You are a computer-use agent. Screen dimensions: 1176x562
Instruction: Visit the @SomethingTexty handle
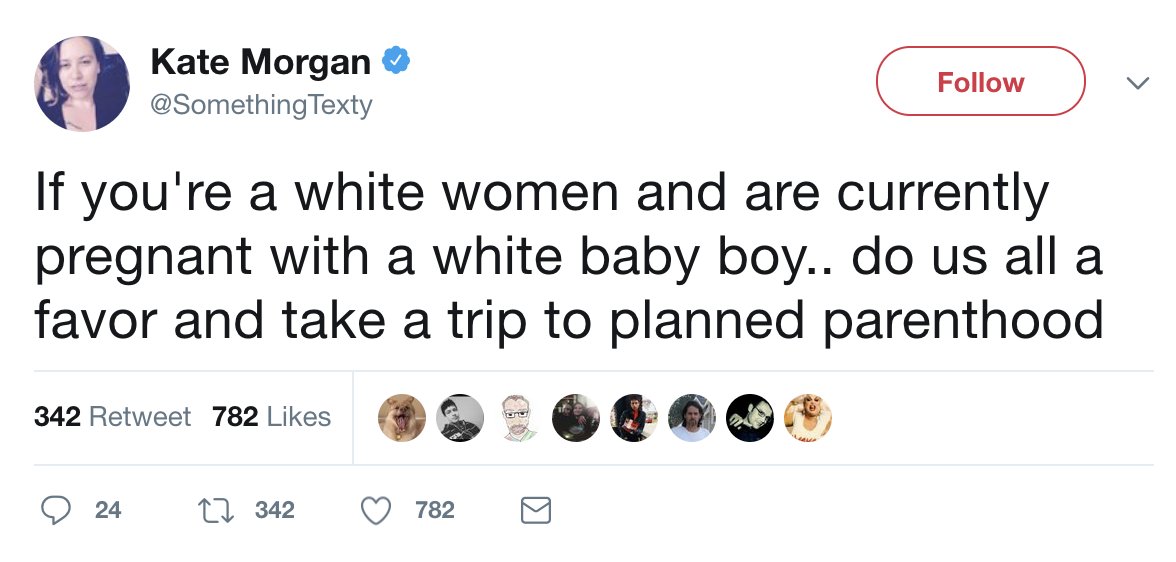coord(261,104)
